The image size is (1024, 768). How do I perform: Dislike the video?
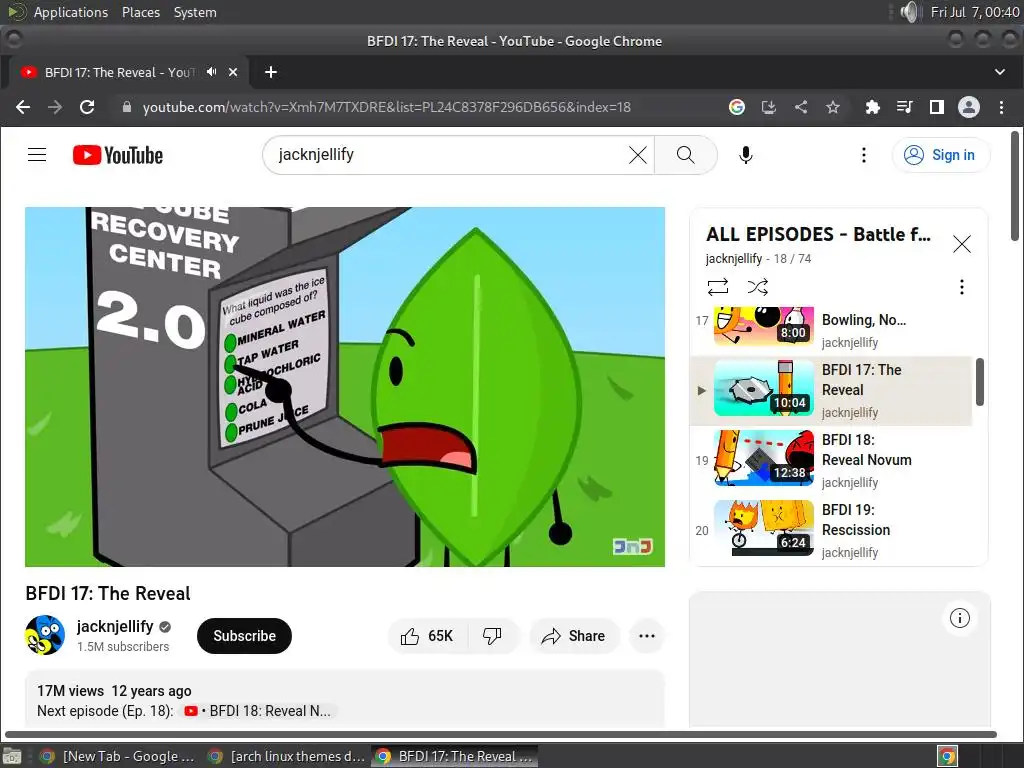click(x=492, y=636)
